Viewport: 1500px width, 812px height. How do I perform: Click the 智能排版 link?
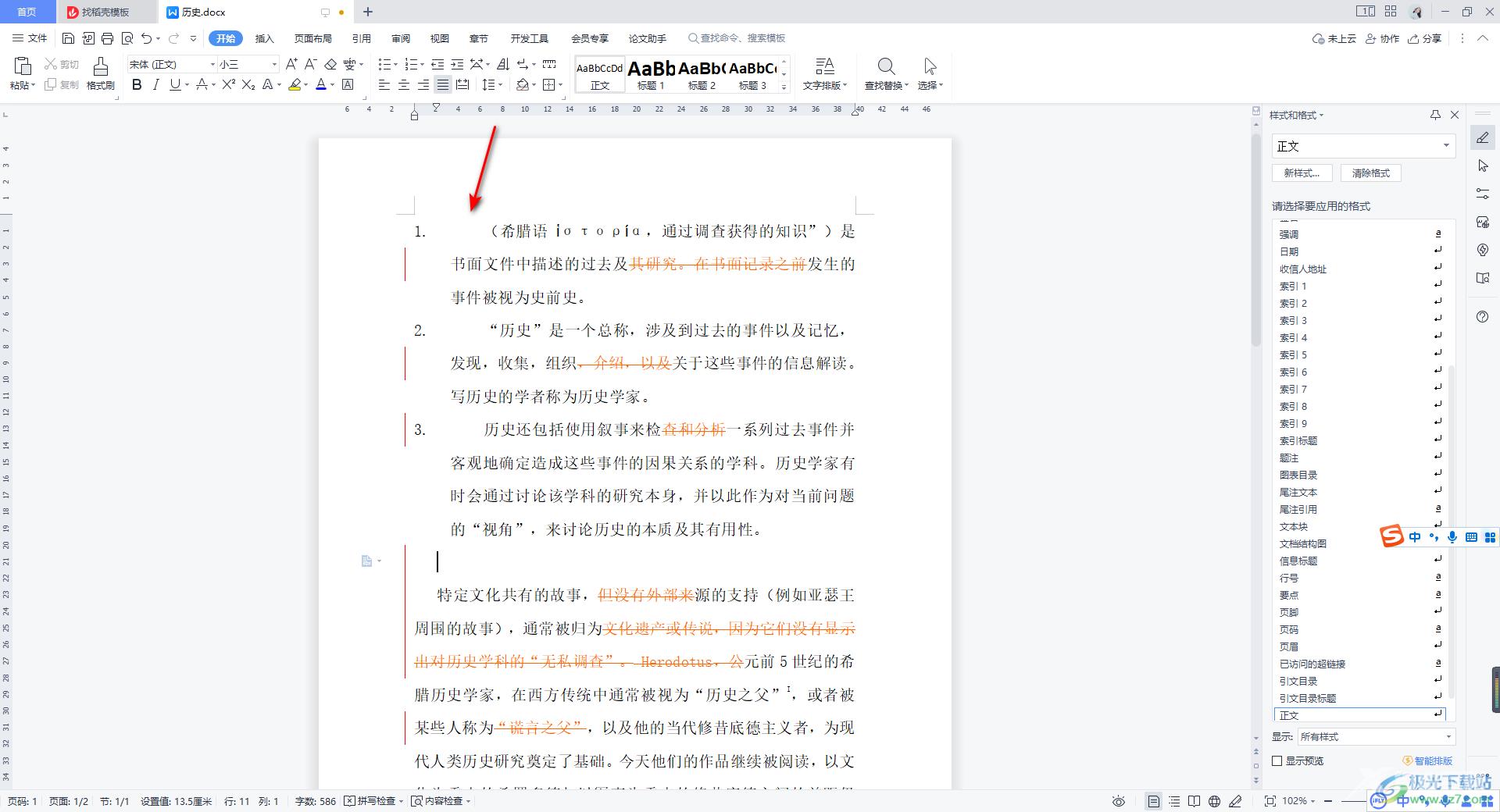tap(1427, 760)
